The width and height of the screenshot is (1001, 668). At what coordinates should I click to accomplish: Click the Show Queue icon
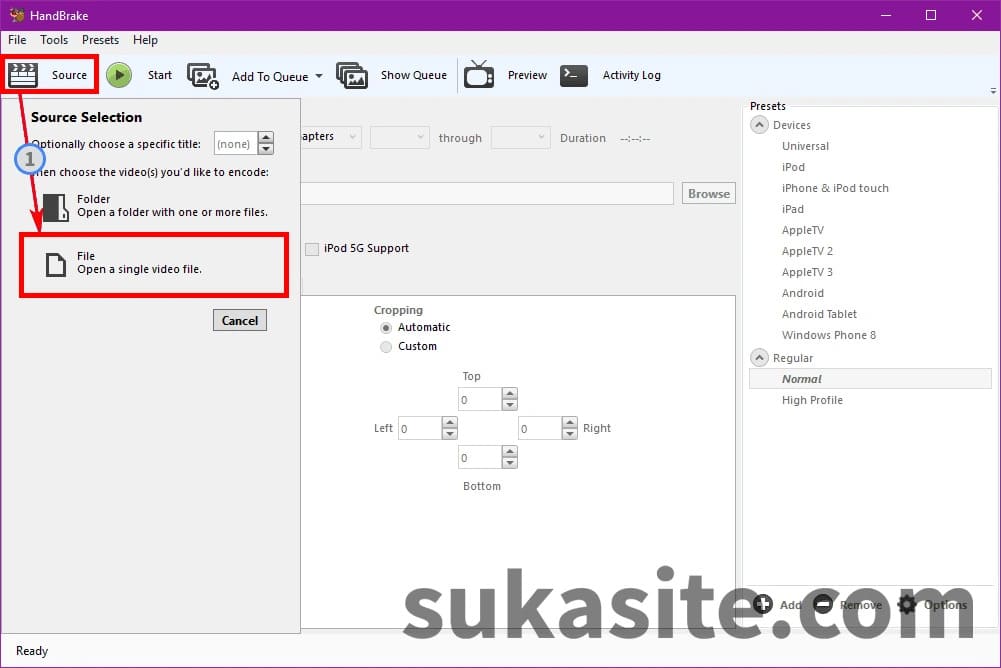tap(352, 75)
